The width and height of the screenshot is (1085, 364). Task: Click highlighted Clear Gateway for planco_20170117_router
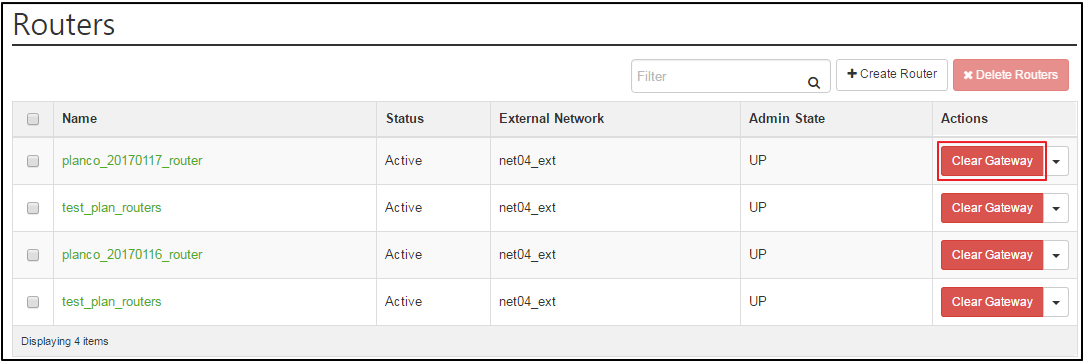click(992, 161)
